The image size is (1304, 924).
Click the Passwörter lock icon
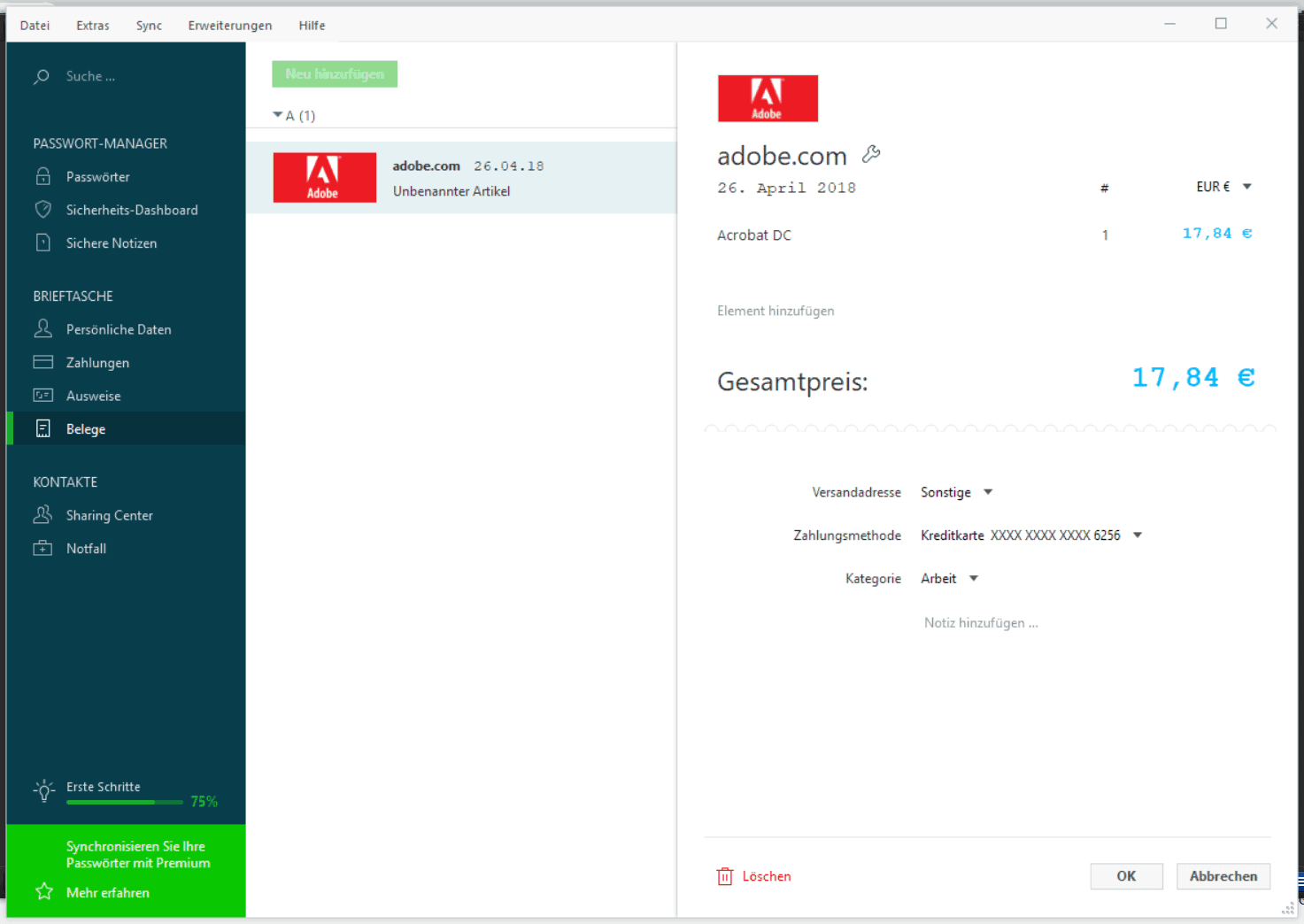pos(42,176)
